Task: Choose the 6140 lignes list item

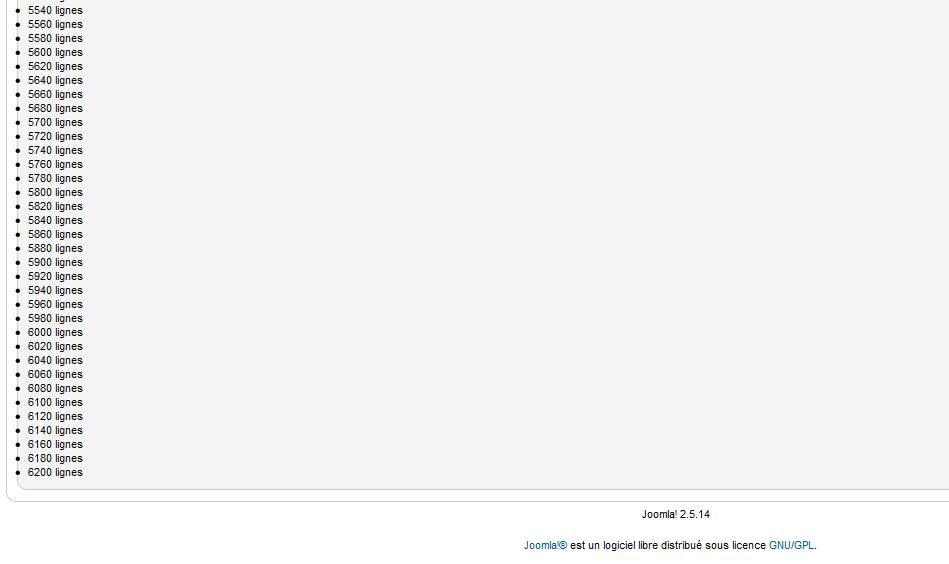Action: [x=55, y=430]
